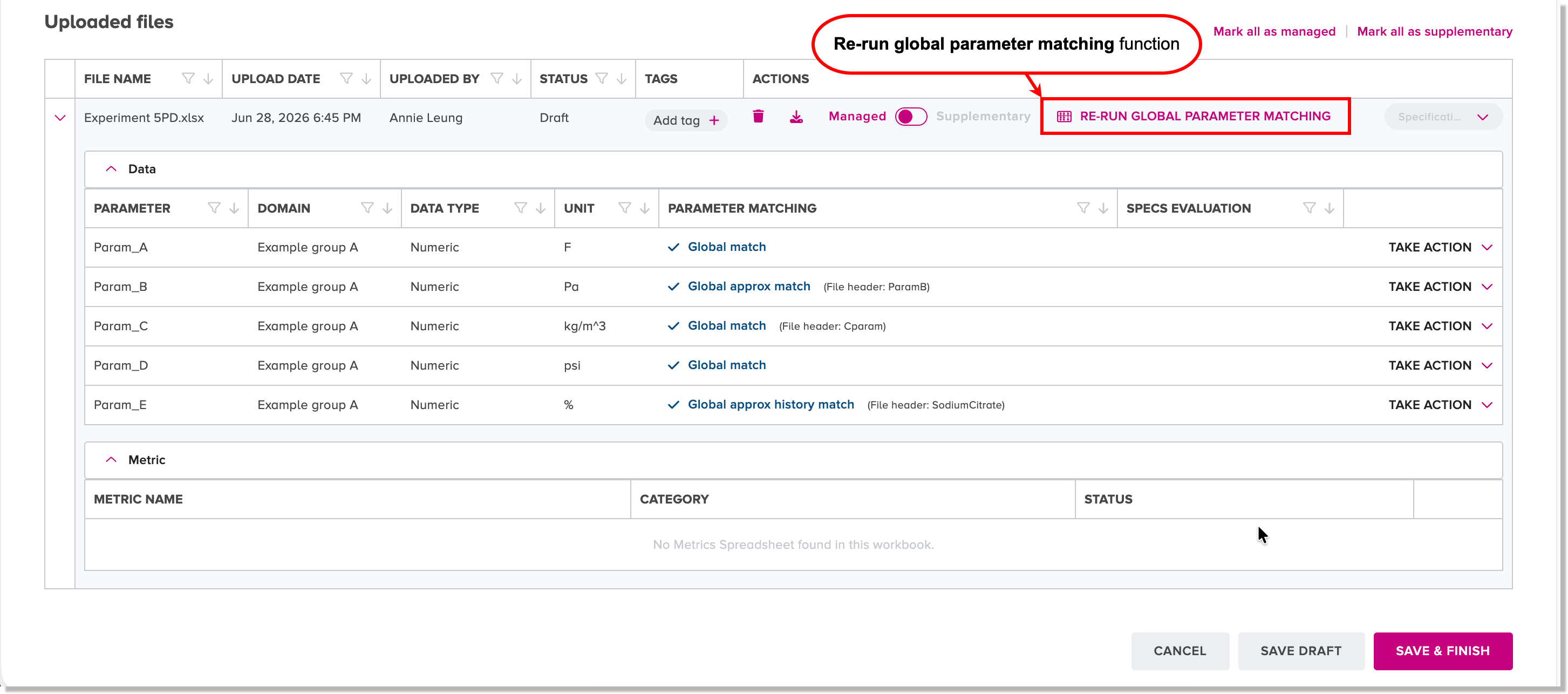Filter the UPLOAD DATE column
The image size is (1568, 694).
click(x=346, y=79)
